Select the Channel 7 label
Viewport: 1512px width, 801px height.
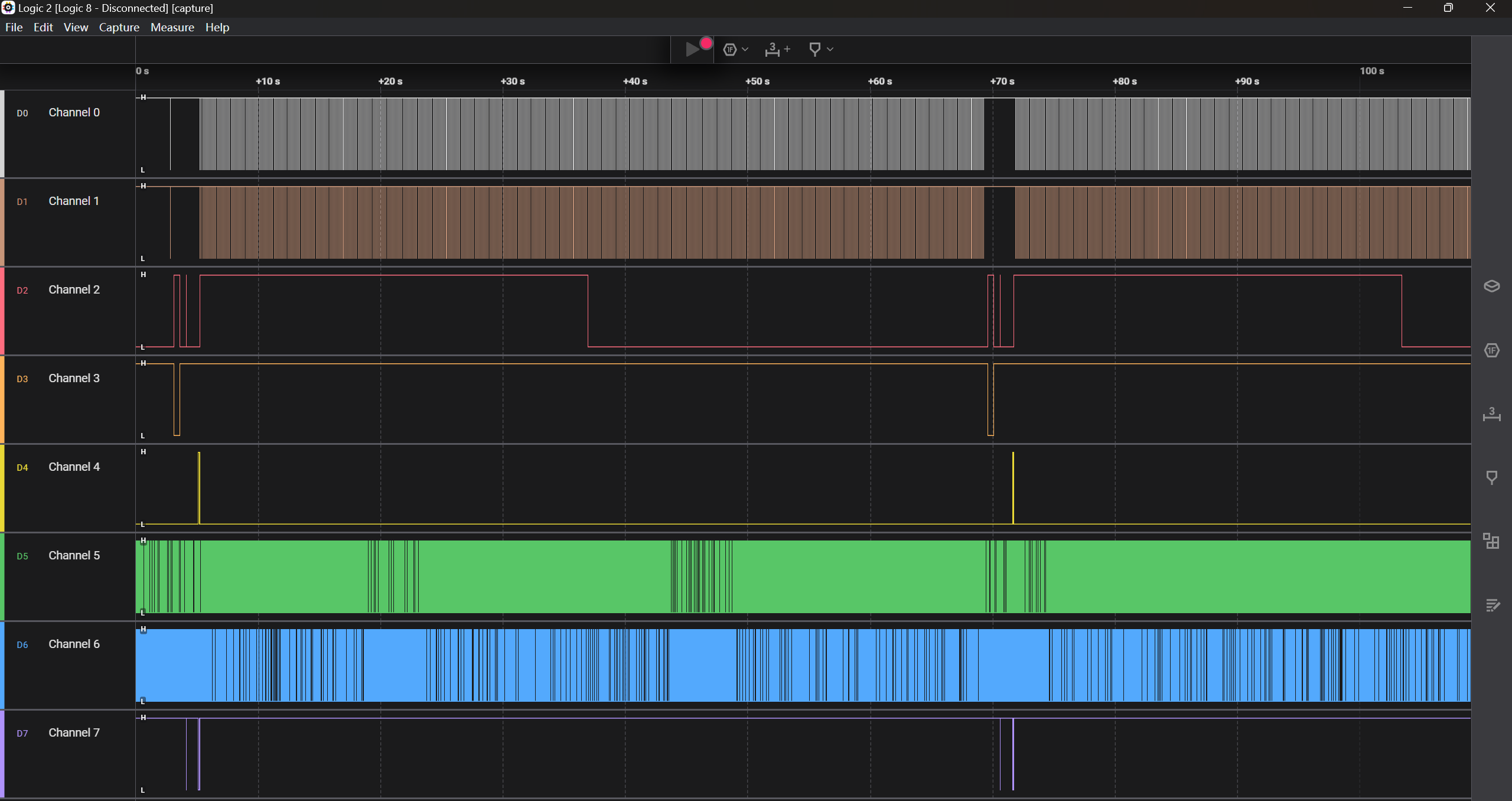pyautogui.click(x=74, y=732)
